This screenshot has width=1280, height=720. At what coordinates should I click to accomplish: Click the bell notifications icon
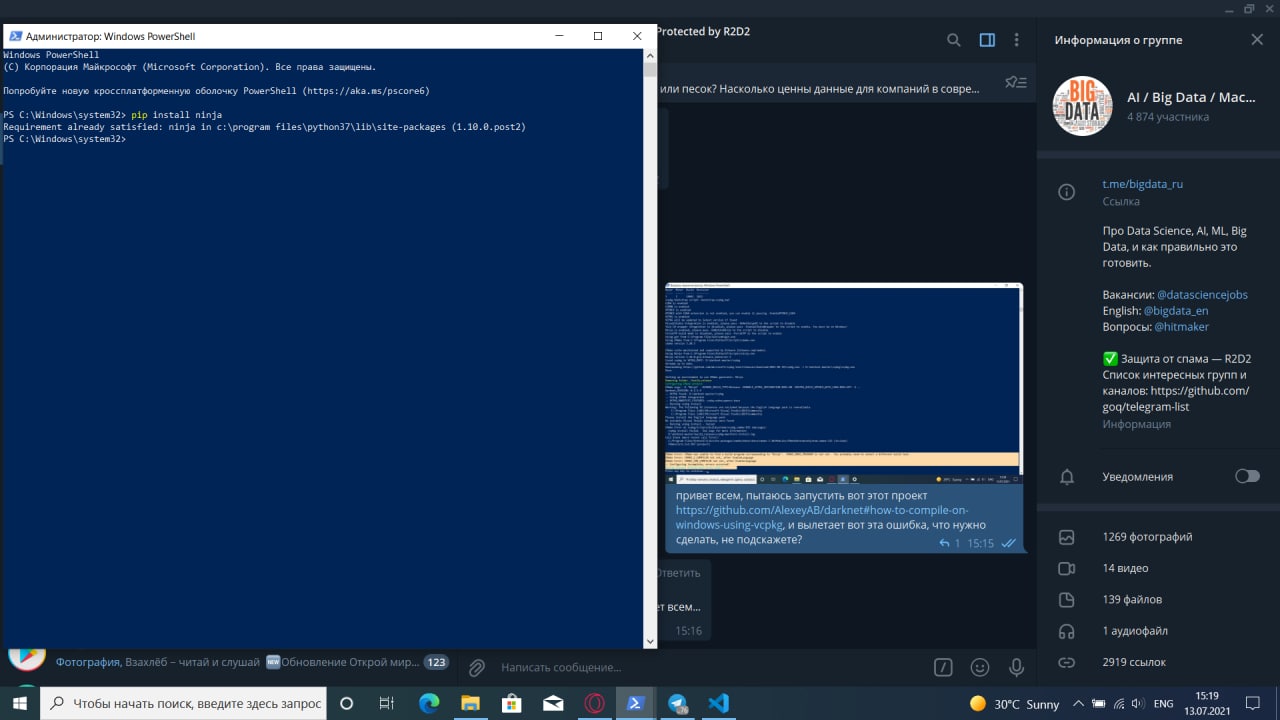[x=1067, y=476]
